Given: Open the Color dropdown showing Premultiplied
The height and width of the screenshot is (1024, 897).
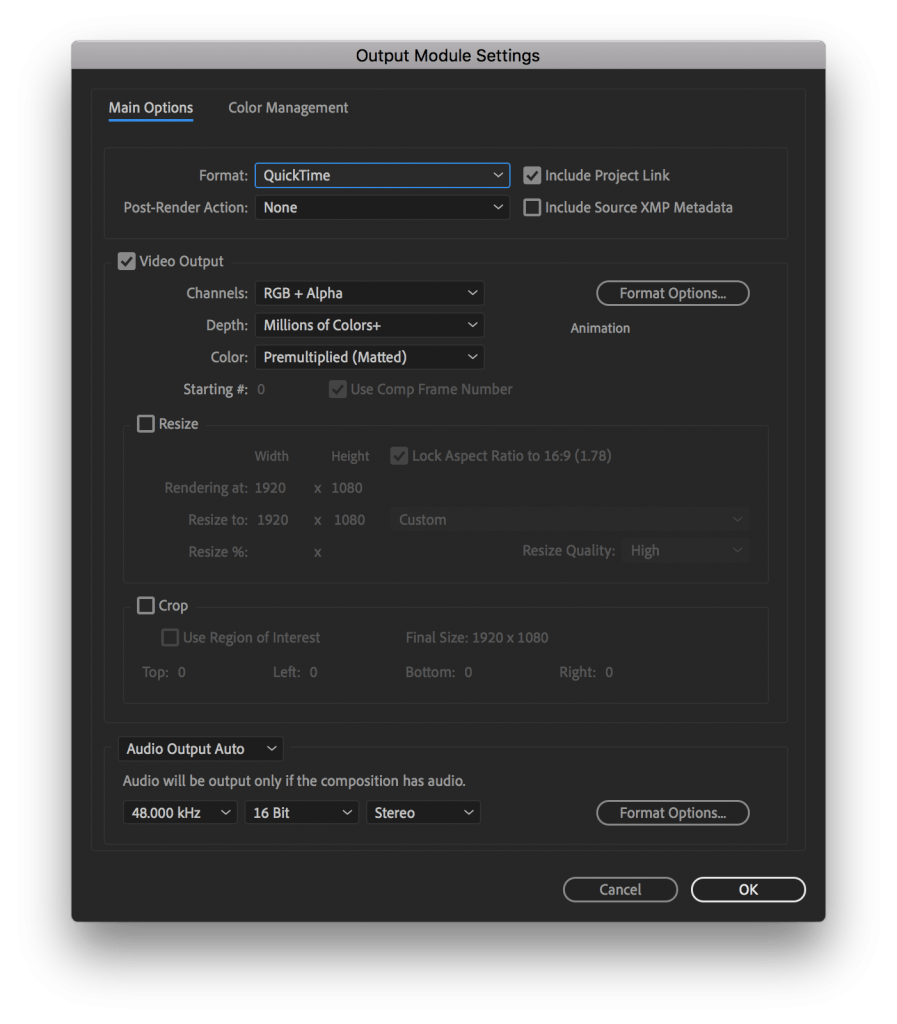Looking at the screenshot, I should point(369,357).
